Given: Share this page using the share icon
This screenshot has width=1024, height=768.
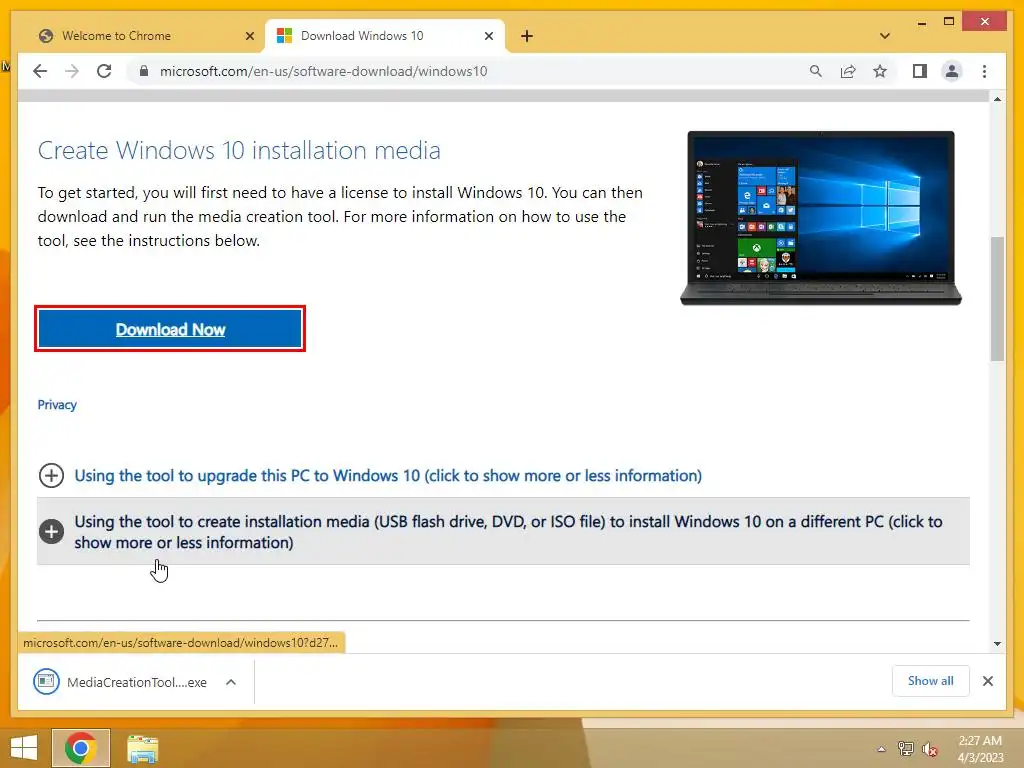Looking at the screenshot, I should click(x=848, y=71).
